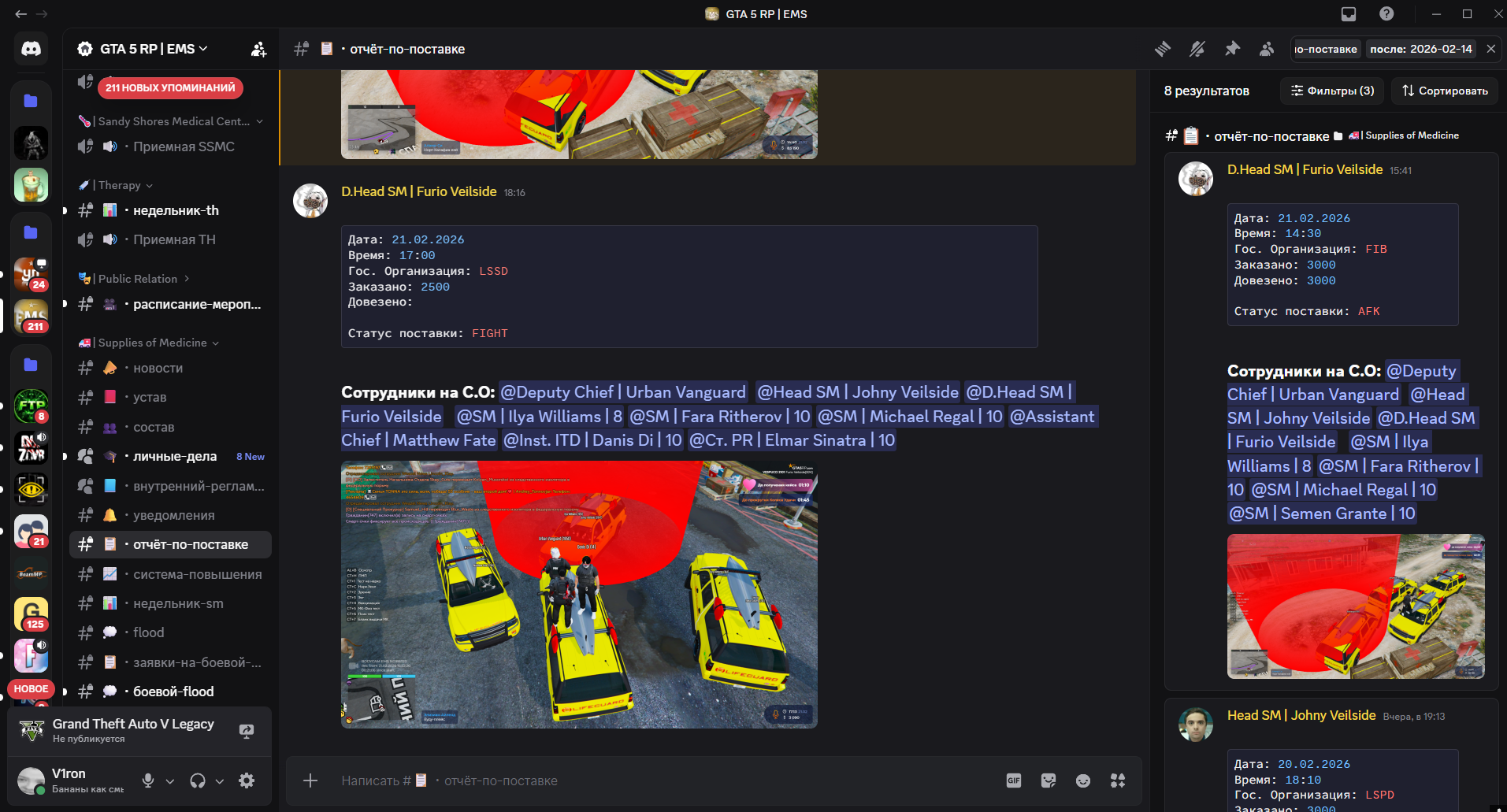Jump to 211 новых упоминаний
This screenshot has height=812, width=1507.
pos(170,87)
